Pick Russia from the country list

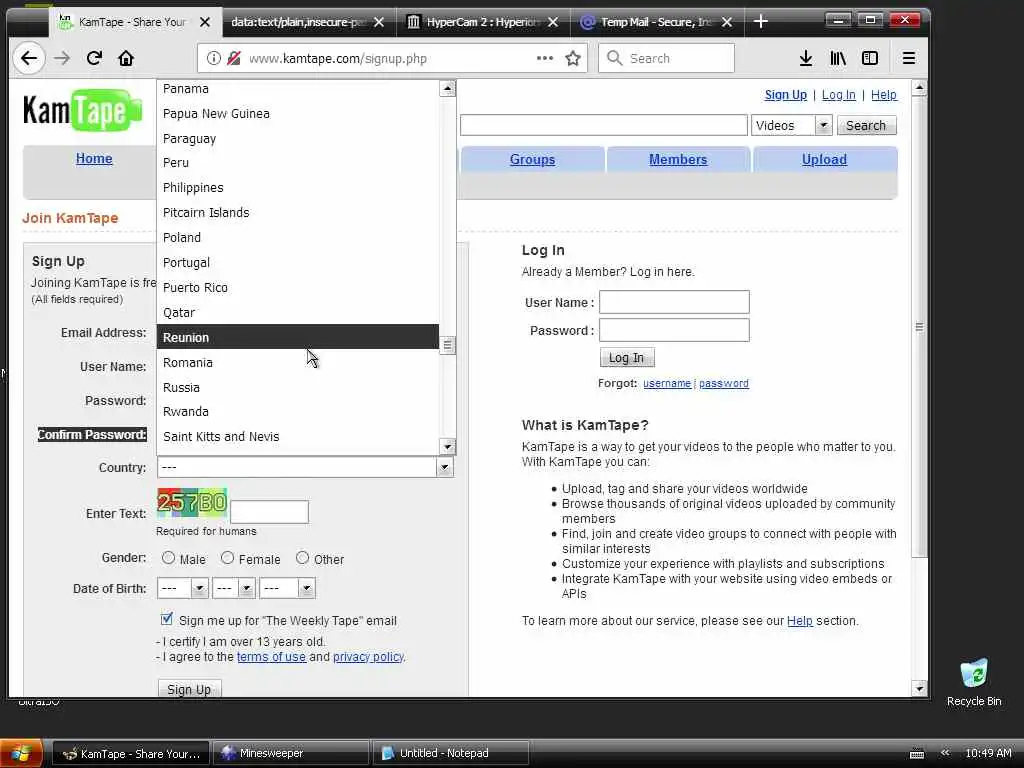click(x=298, y=387)
